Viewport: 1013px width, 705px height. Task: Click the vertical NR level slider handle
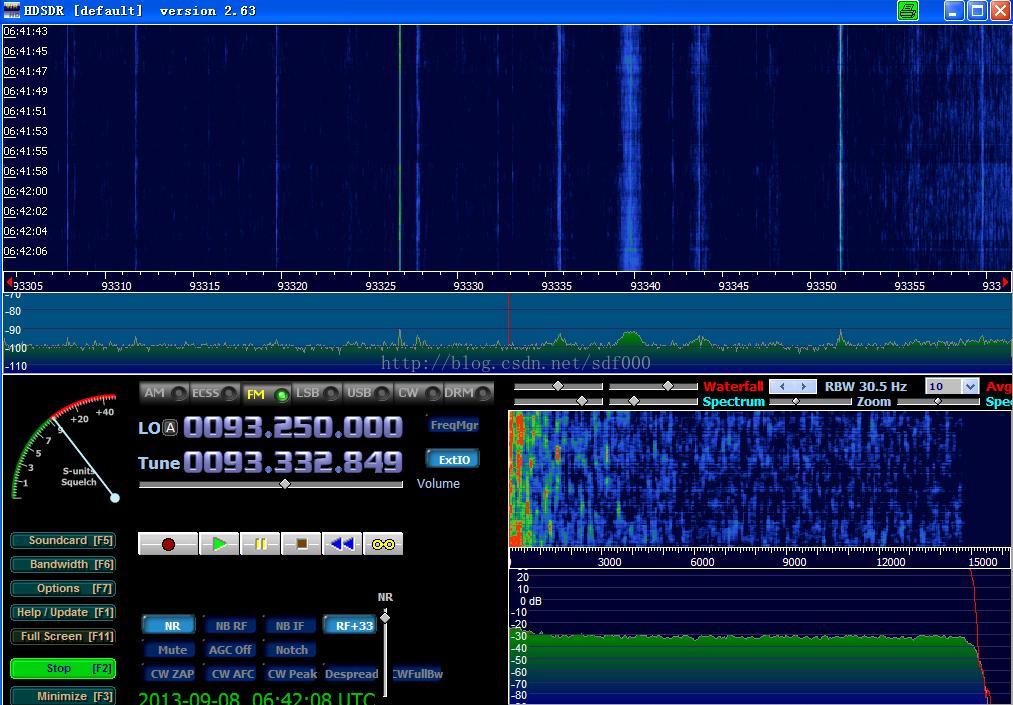click(x=385, y=617)
